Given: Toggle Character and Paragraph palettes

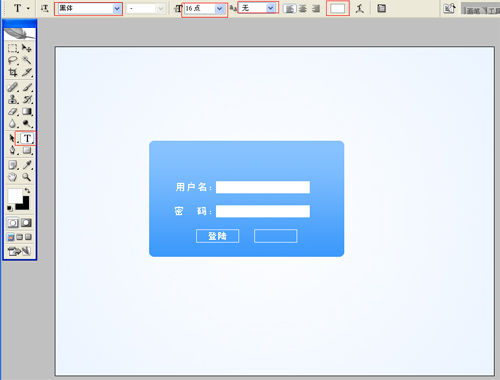Looking at the screenshot, I should 382,9.
